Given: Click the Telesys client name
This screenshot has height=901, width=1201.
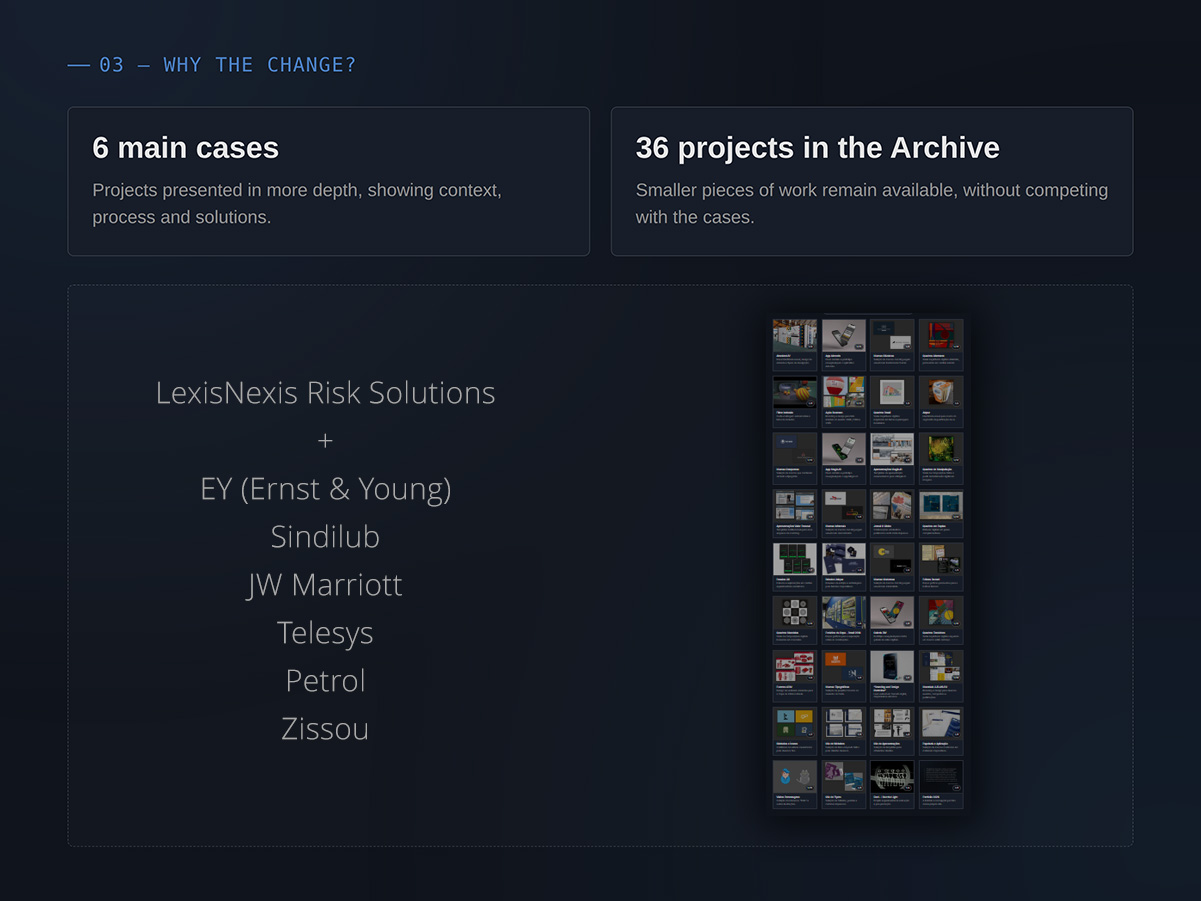Looking at the screenshot, I should [325, 632].
